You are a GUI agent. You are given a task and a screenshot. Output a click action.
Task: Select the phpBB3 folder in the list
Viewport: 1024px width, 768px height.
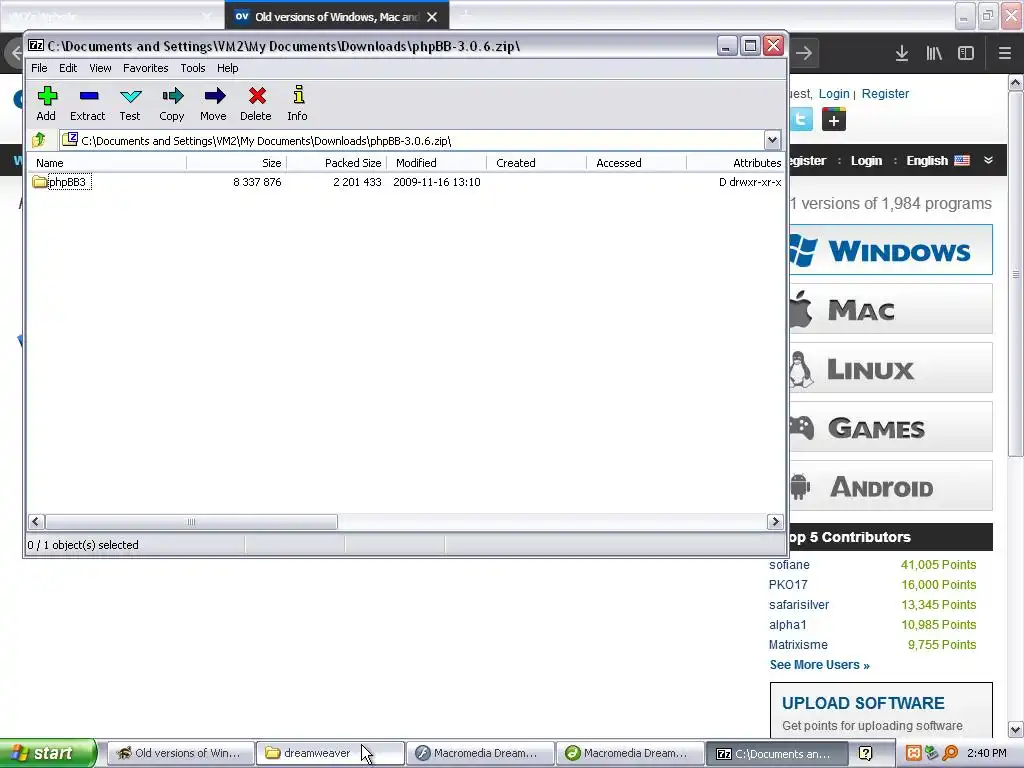pos(61,182)
